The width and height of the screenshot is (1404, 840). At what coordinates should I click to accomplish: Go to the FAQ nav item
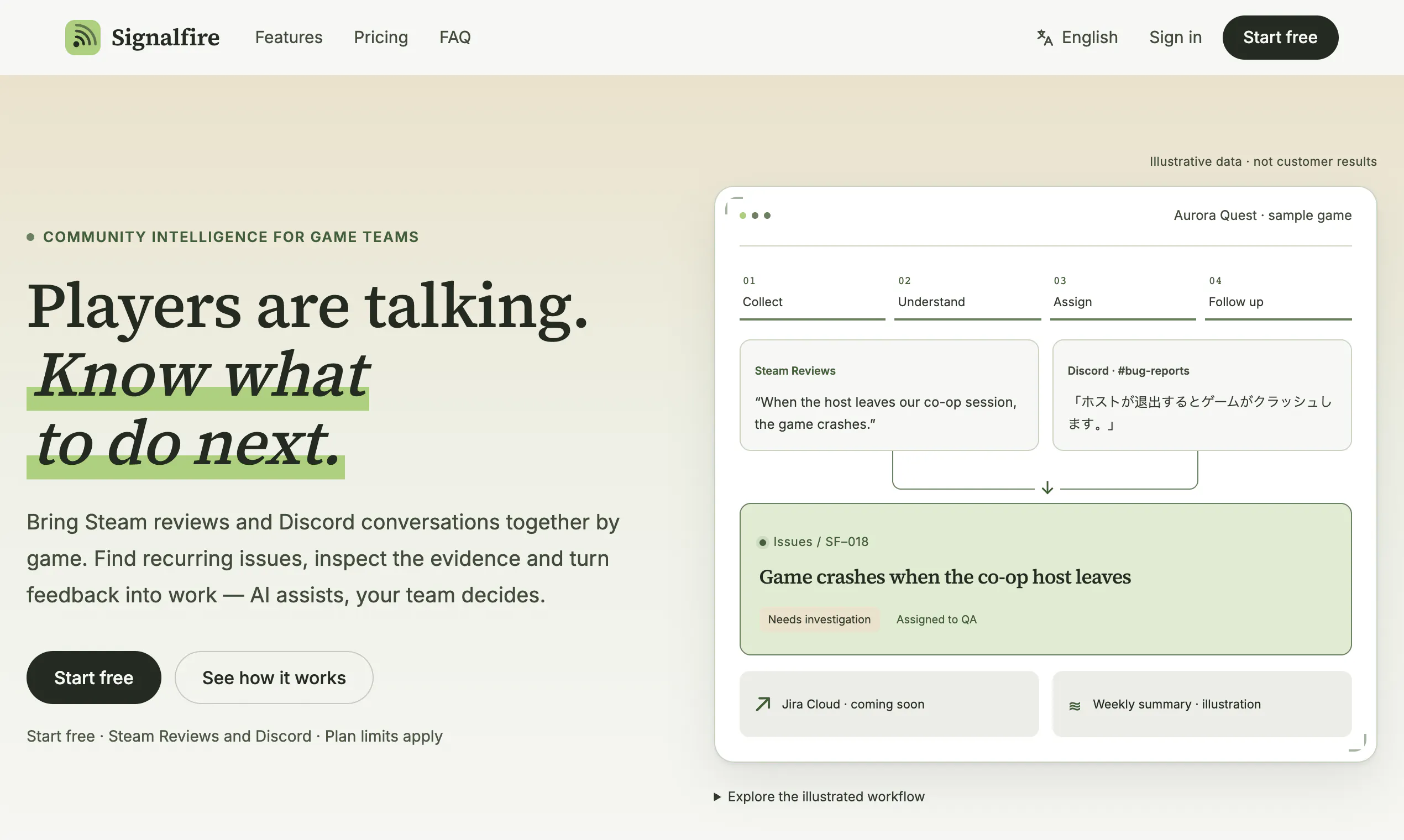pyautogui.click(x=455, y=38)
